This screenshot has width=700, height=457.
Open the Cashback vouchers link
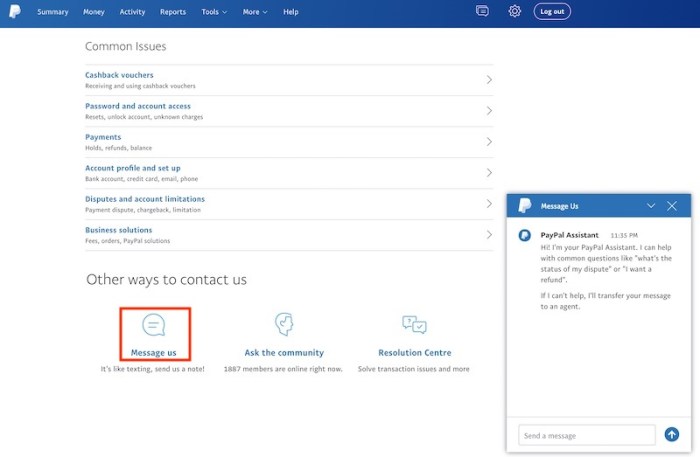point(119,75)
